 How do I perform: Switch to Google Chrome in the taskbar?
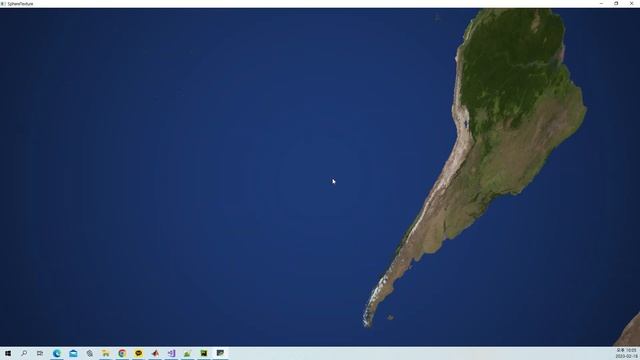point(122,353)
